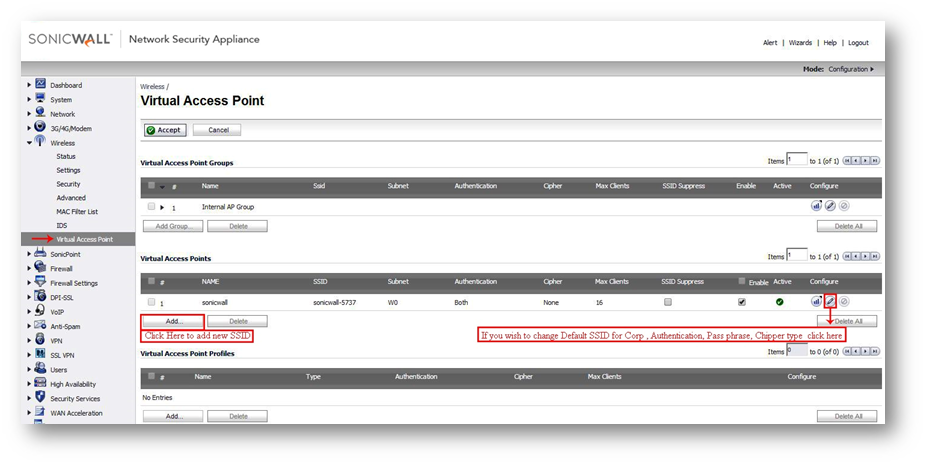Expand the Dashboard tree arrow
Viewport: 927px width, 466px height.
(29, 85)
